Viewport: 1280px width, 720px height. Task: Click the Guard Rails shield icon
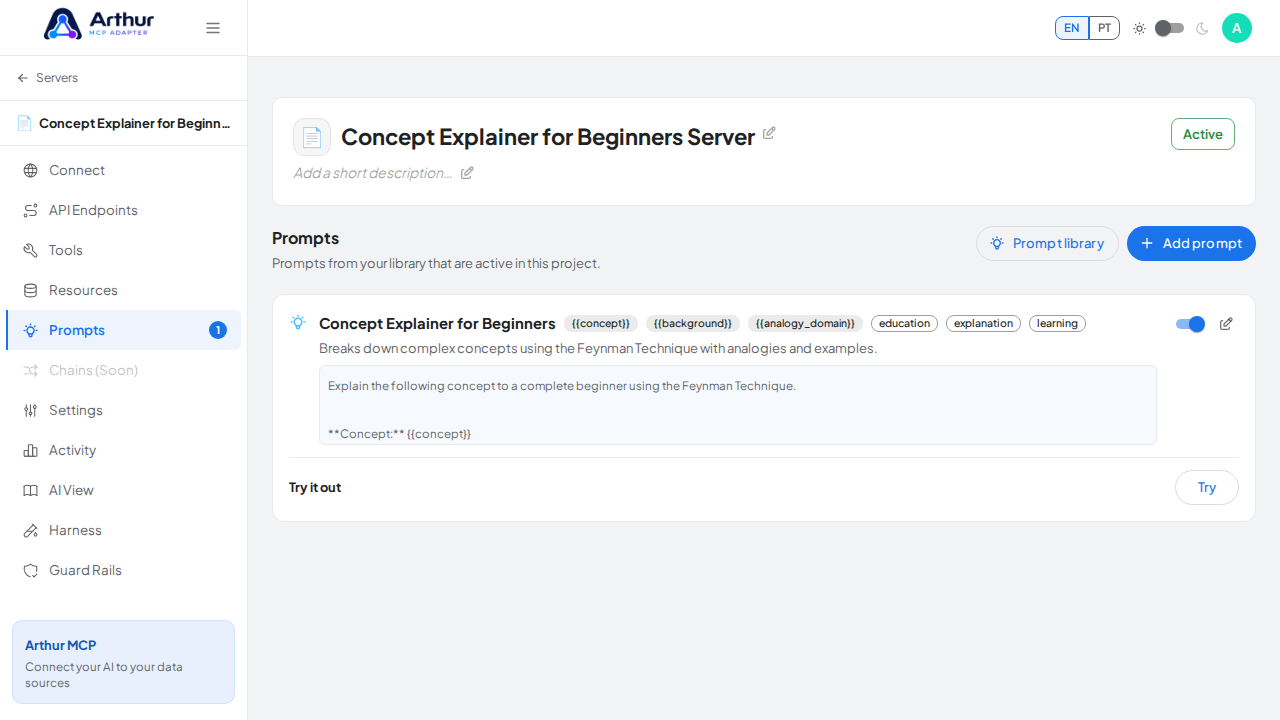coord(30,570)
